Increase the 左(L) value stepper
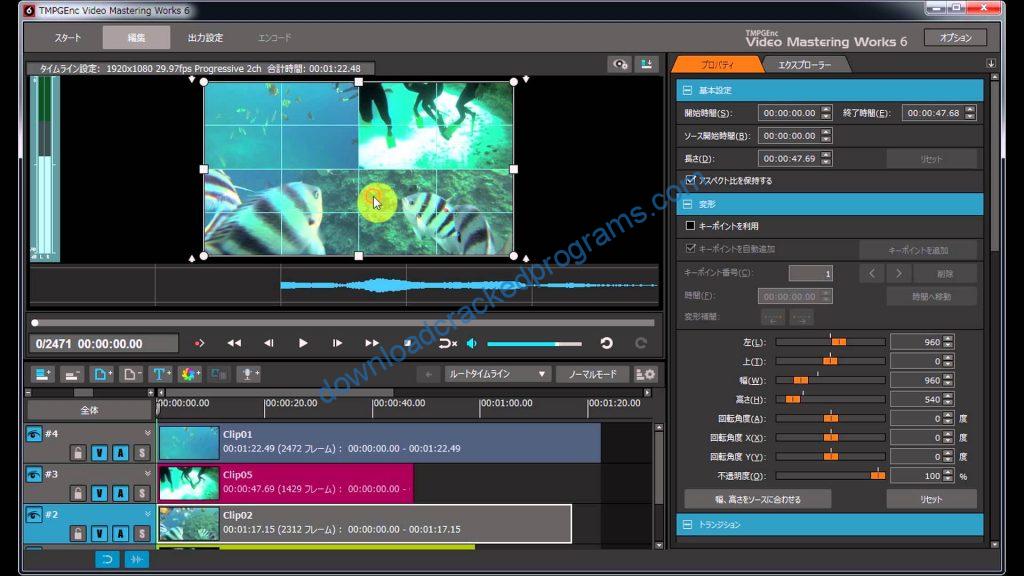 (948, 339)
